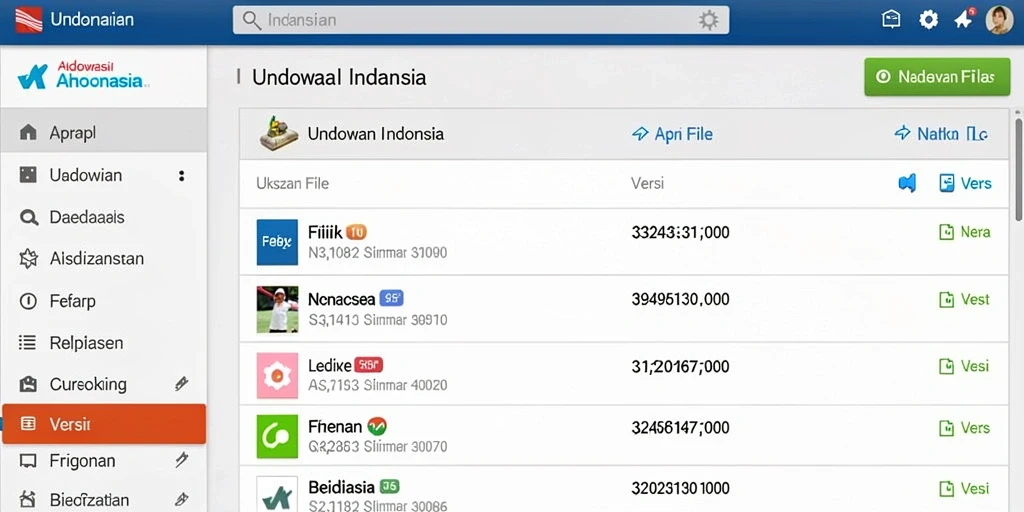Click value 33243:31;000

(680, 232)
